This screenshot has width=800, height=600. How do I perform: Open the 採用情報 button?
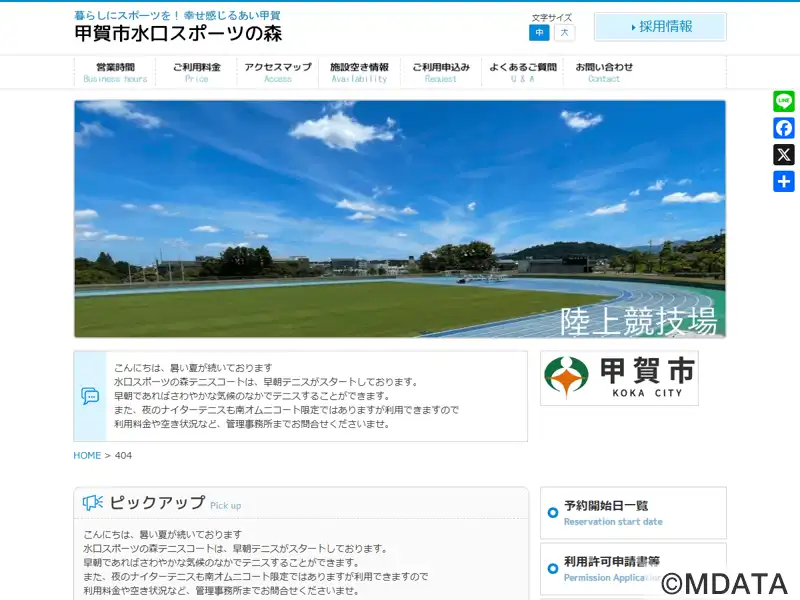click(x=660, y=27)
